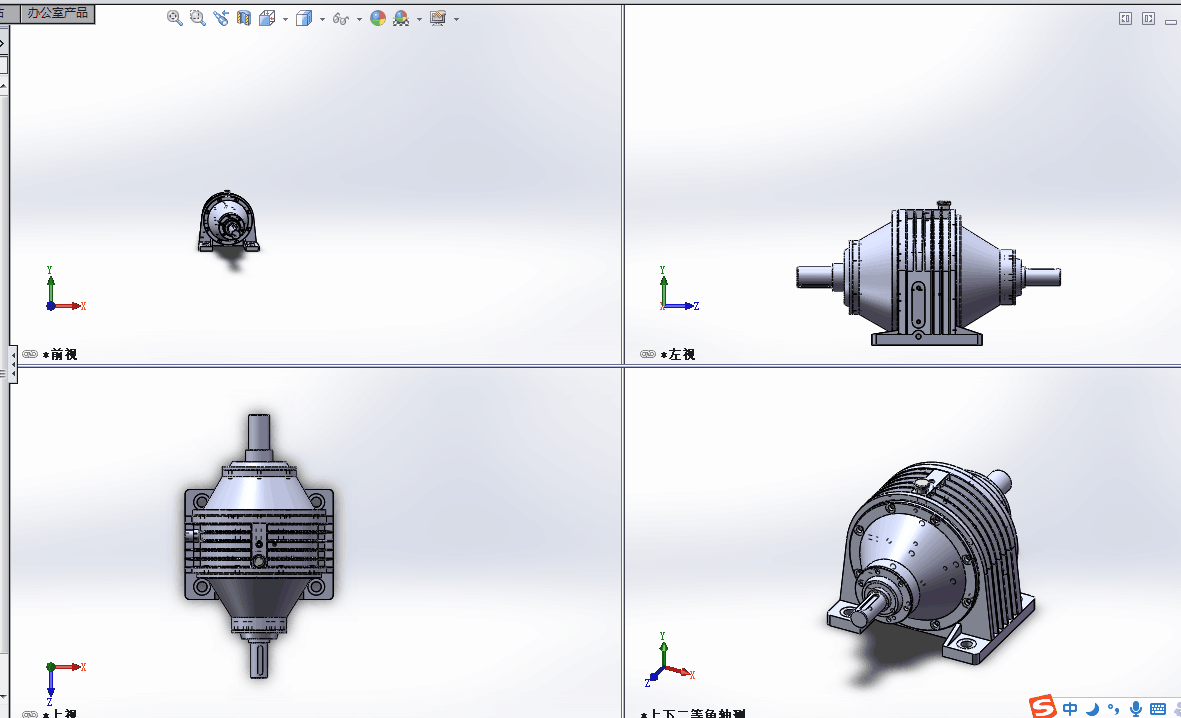Minimize the document window
Viewport: 1181px width, 718px height.
point(1170,21)
